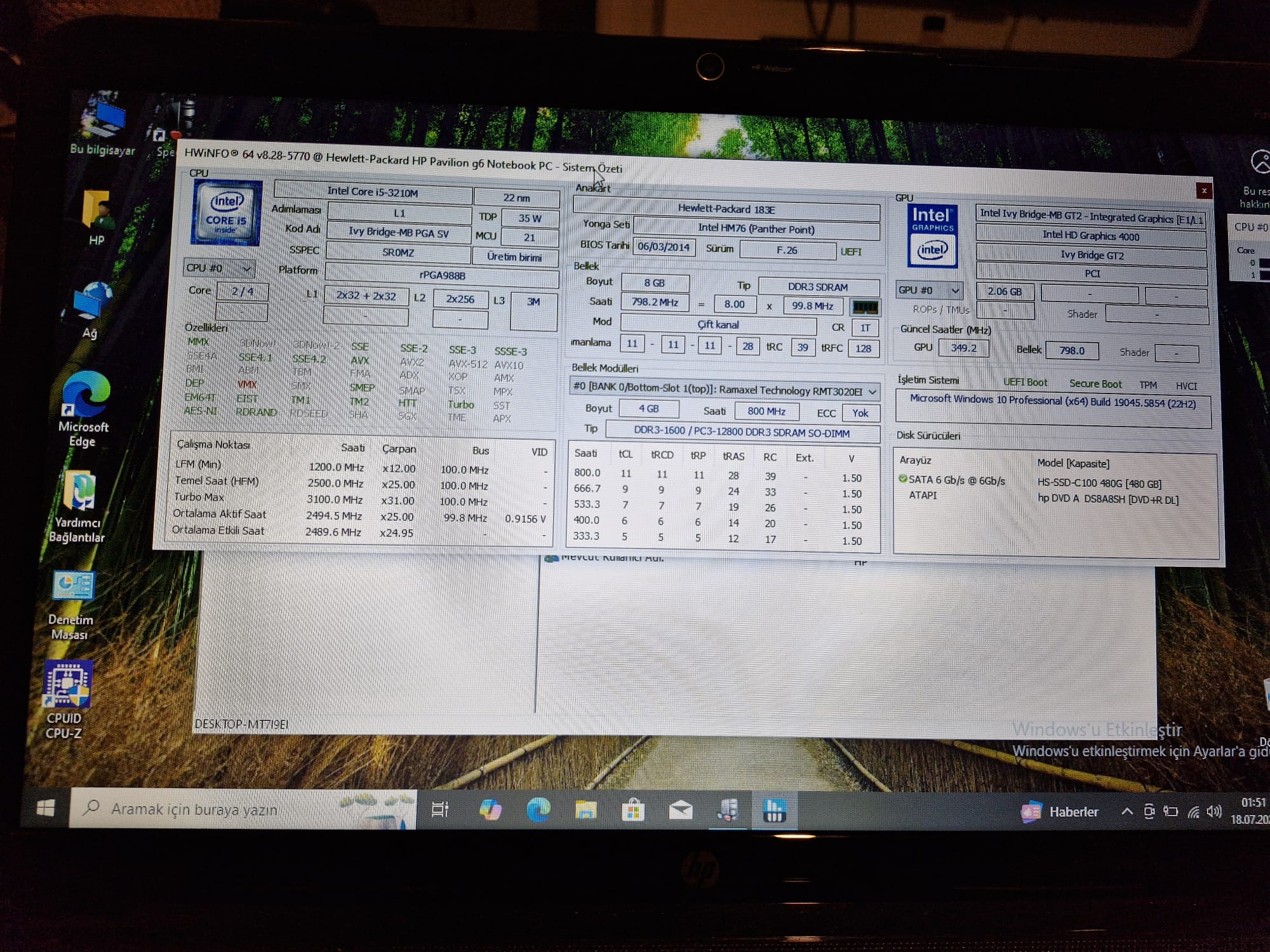Open Microsoft Edge from the taskbar
This screenshot has height=952, width=1270.
click(x=538, y=810)
